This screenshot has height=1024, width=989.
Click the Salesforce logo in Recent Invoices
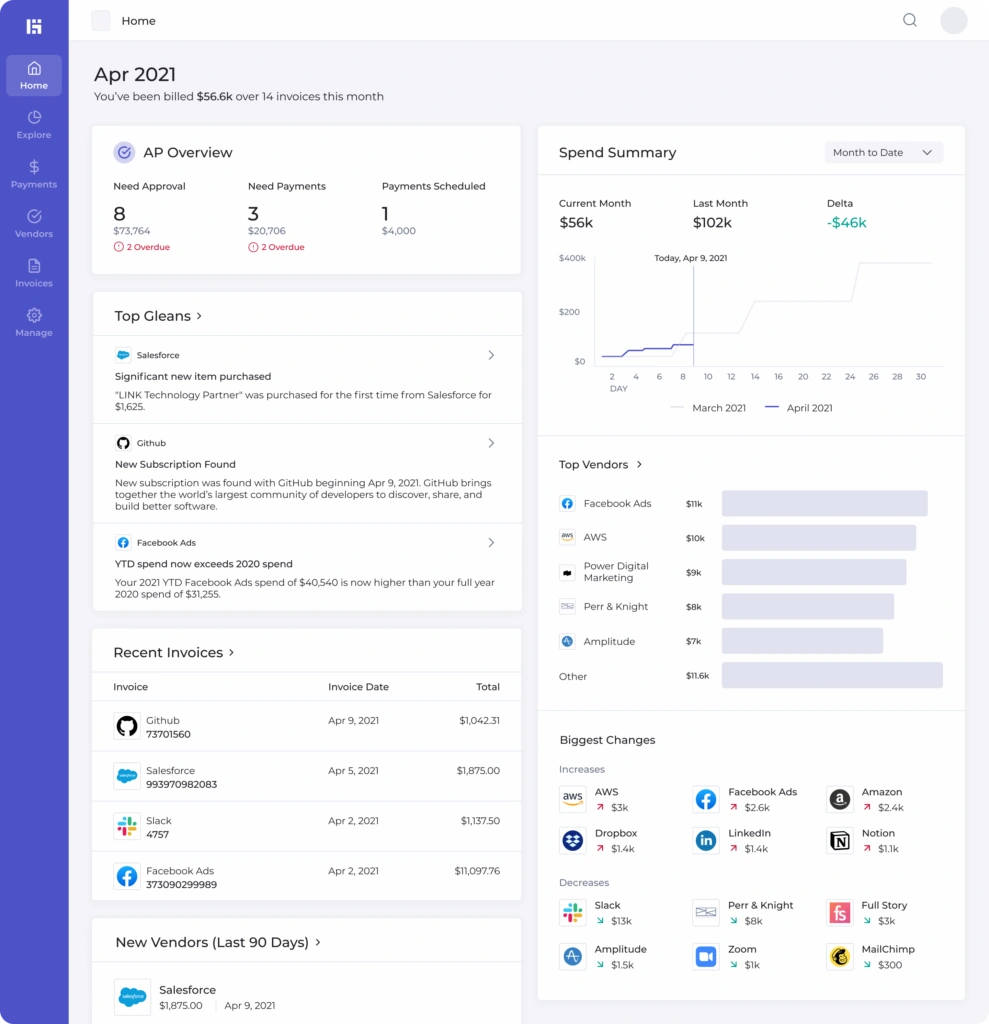(x=127, y=776)
